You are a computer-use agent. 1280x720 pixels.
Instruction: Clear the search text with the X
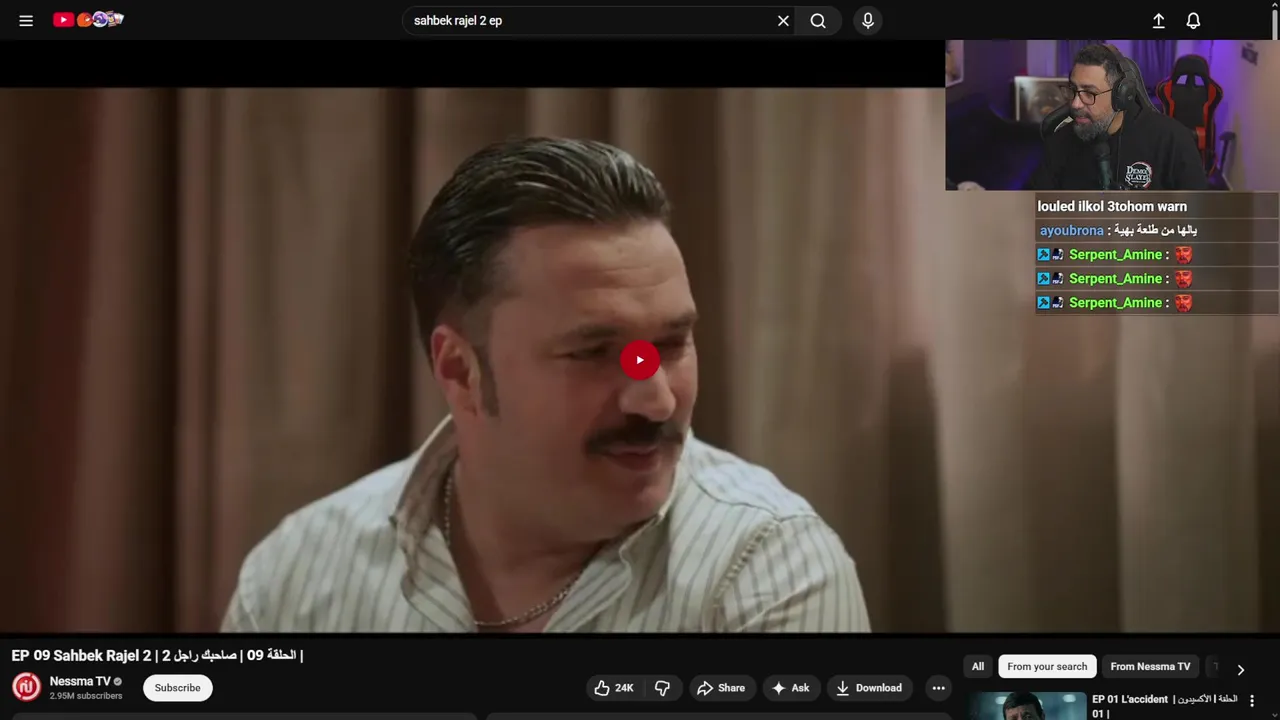(783, 20)
